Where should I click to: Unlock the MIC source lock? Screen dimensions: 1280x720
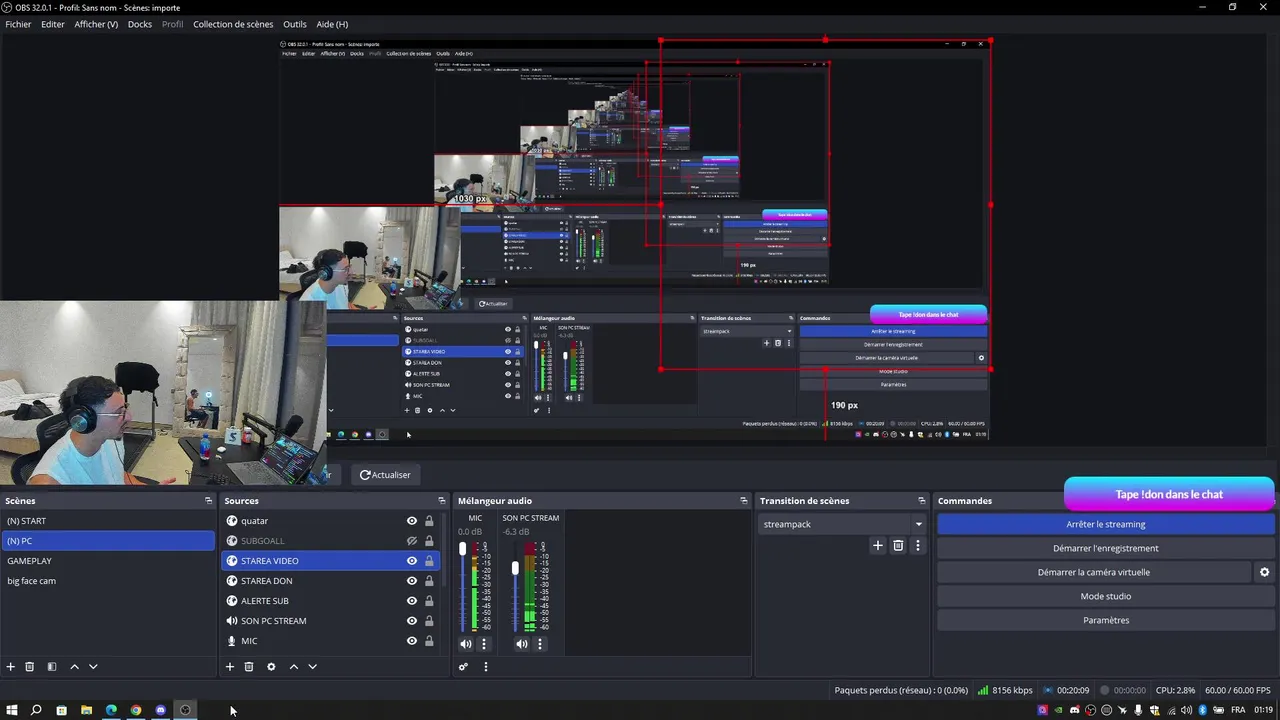coord(429,641)
